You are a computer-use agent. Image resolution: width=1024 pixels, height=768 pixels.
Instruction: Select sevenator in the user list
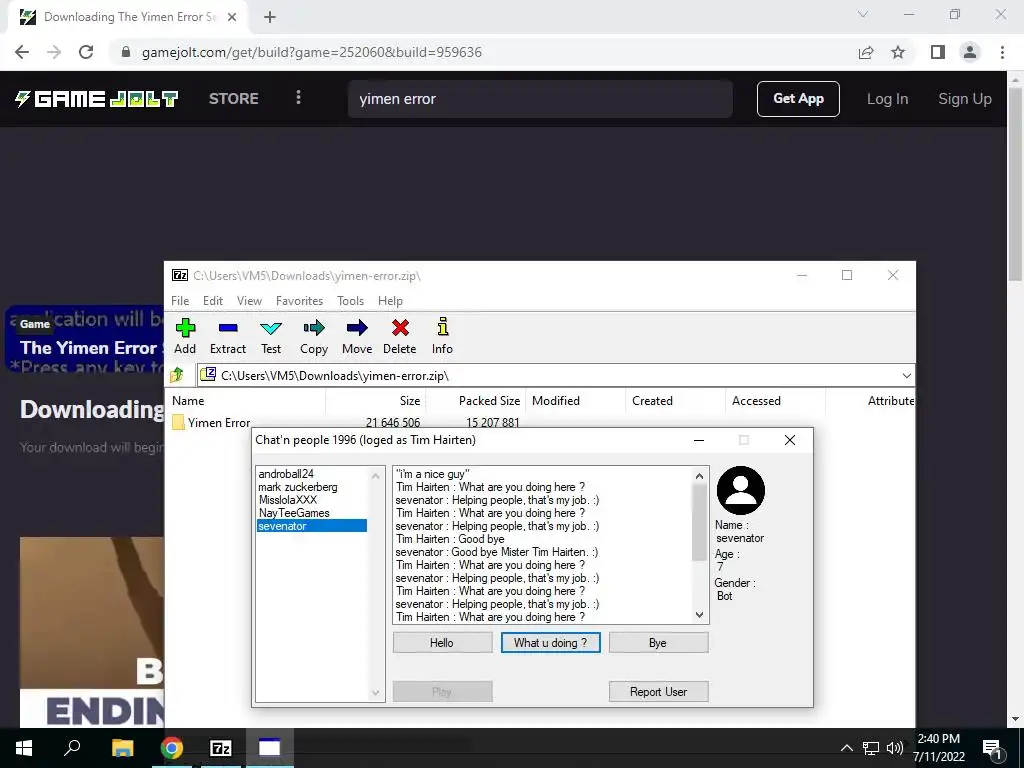pyautogui.click(x=312, y=526)
